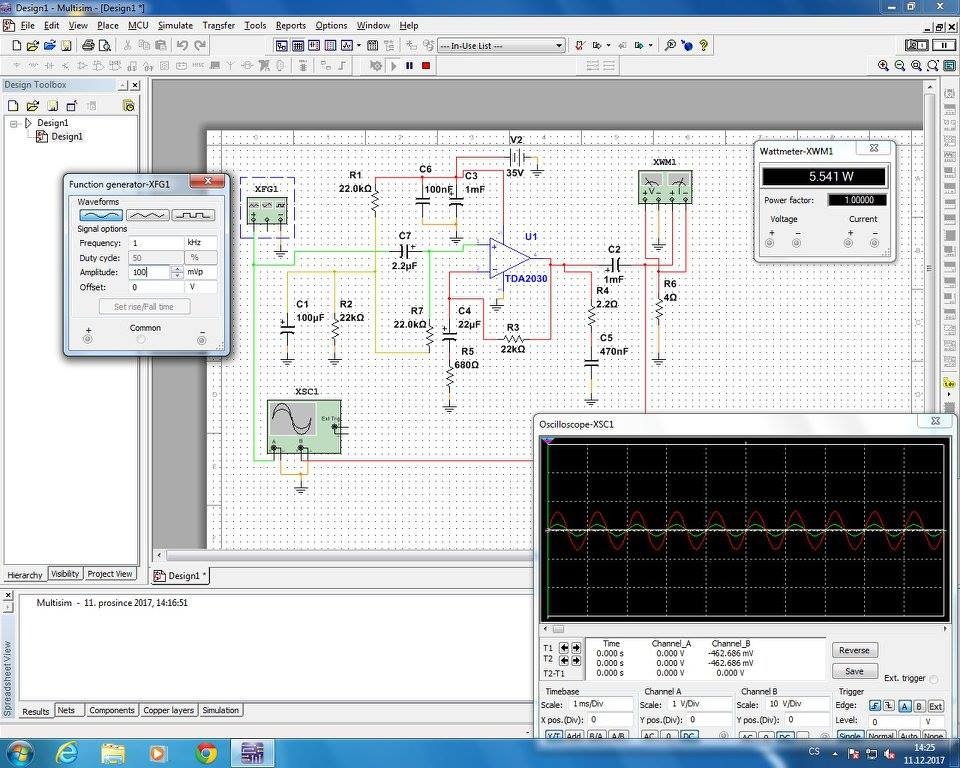
Task: Click the oscilloscope horizontal scrollbar thumb
Action: 558,629
